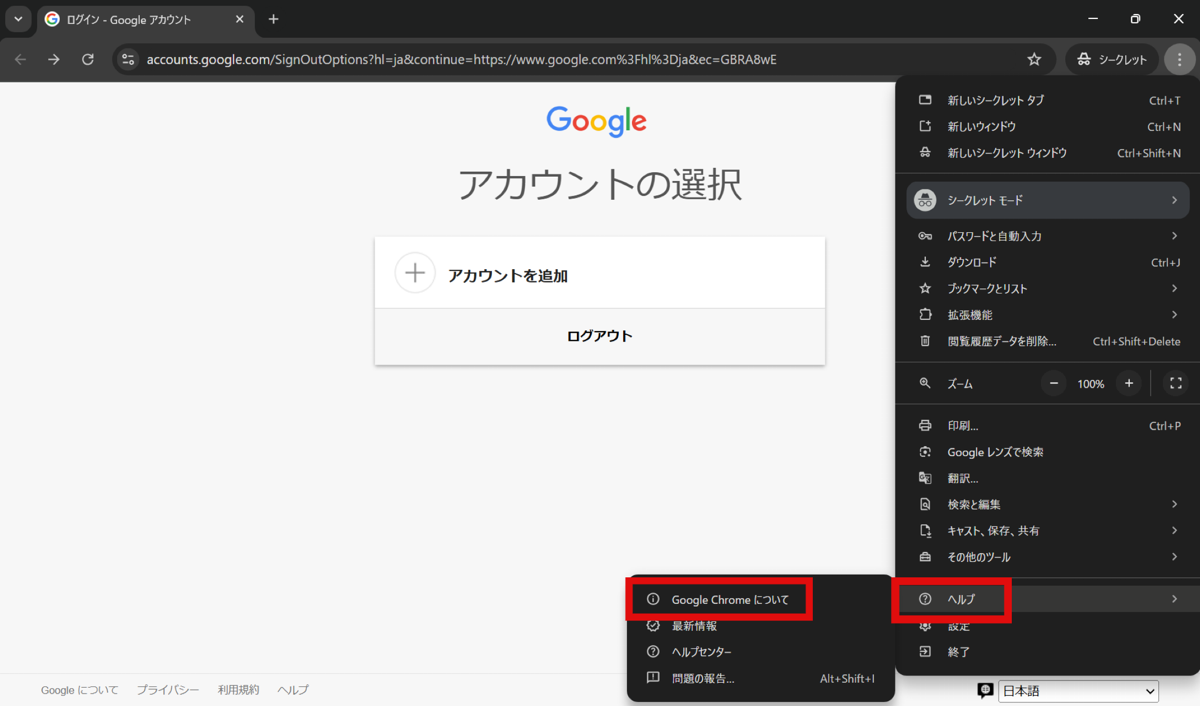The width and height of the screenshot is (1200, 706).
Task: Zoom in with the plus button
Action: click(x=1129, y=384)
